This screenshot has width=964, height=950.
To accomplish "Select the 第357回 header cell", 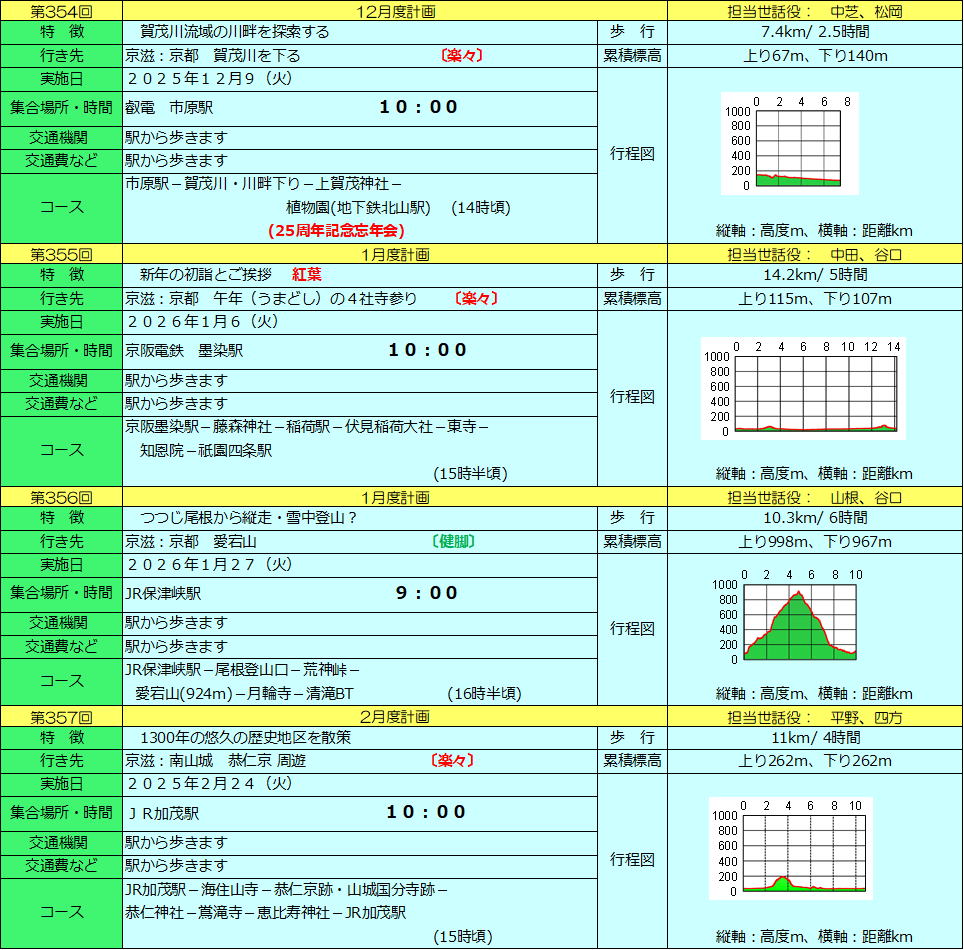I will (61, 717).
